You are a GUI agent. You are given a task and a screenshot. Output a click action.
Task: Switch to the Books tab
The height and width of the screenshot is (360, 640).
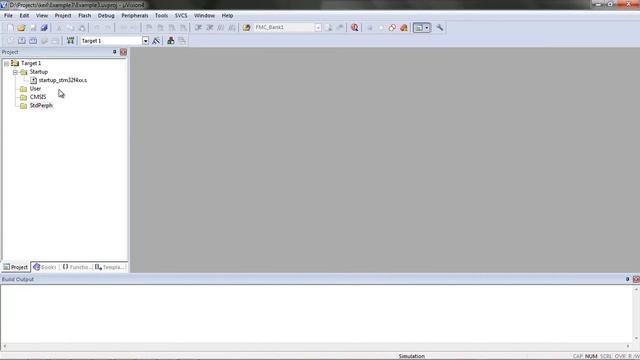(x=45, y=267)
